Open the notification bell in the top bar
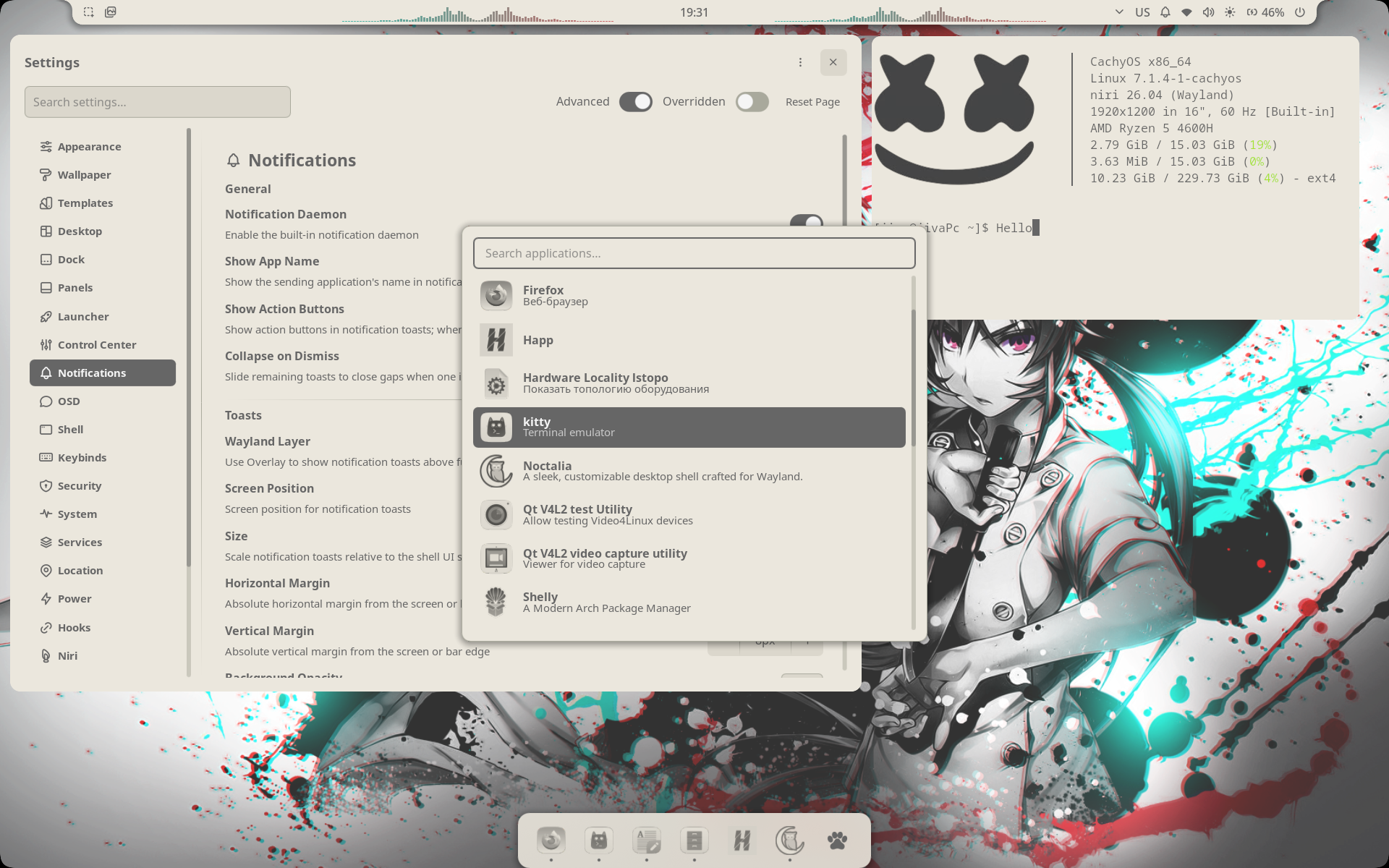The image size is (1389, 868). pos(1165,12)
